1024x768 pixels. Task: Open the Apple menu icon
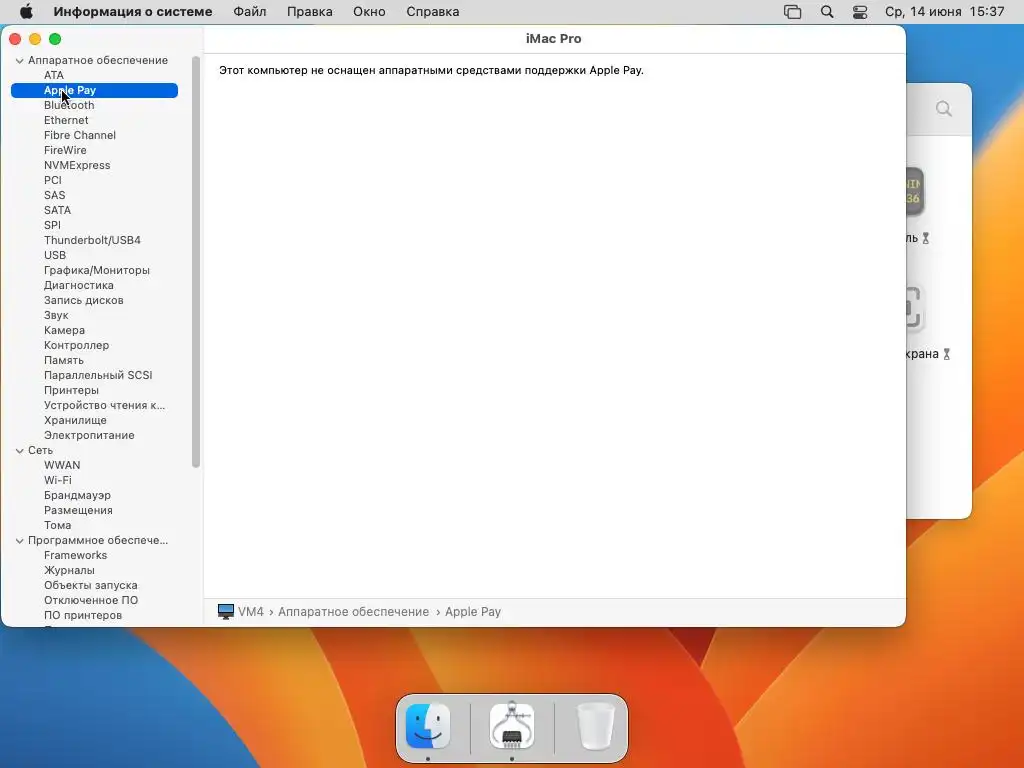(26, 12)
